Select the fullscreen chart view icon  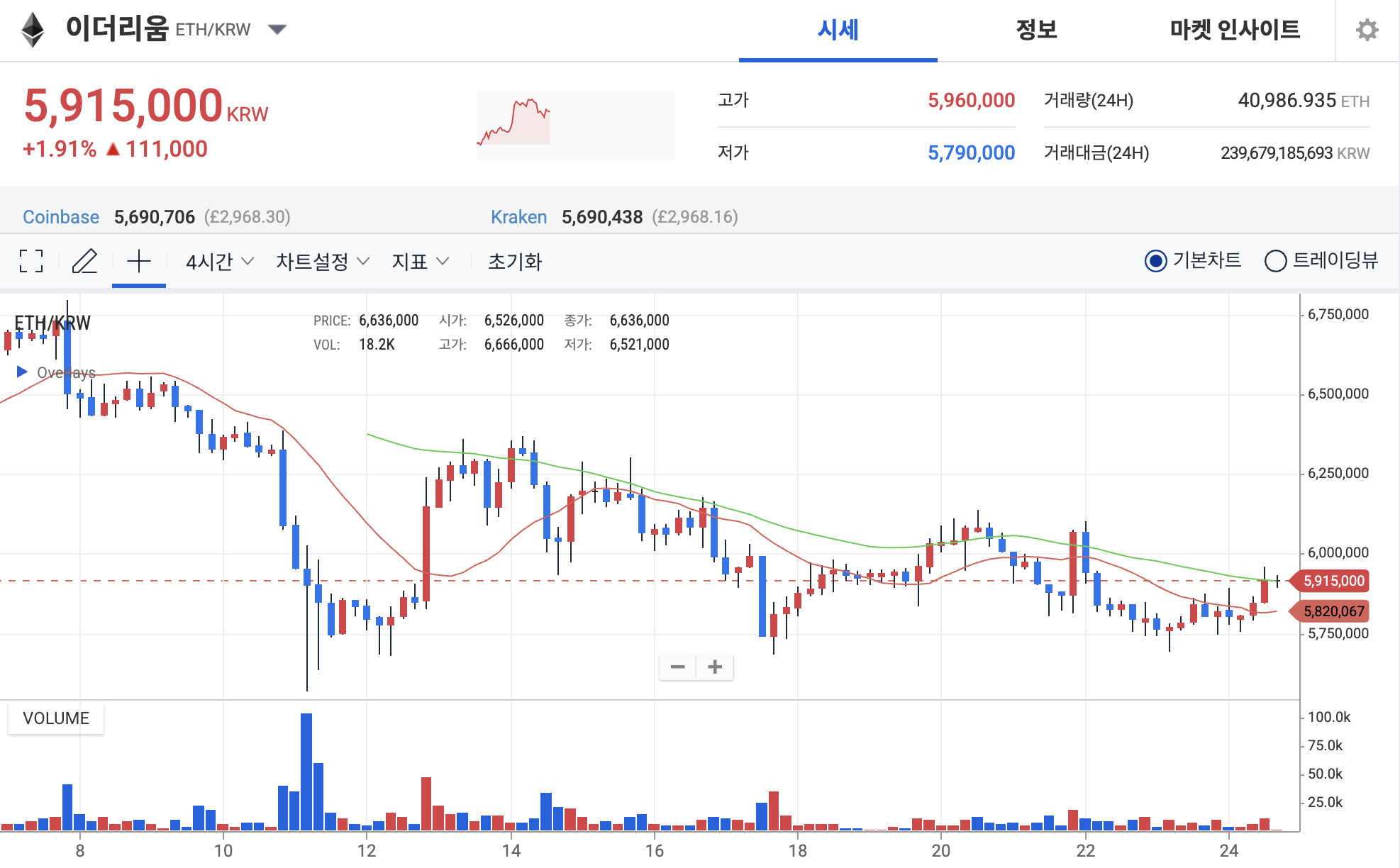(31, 261)
